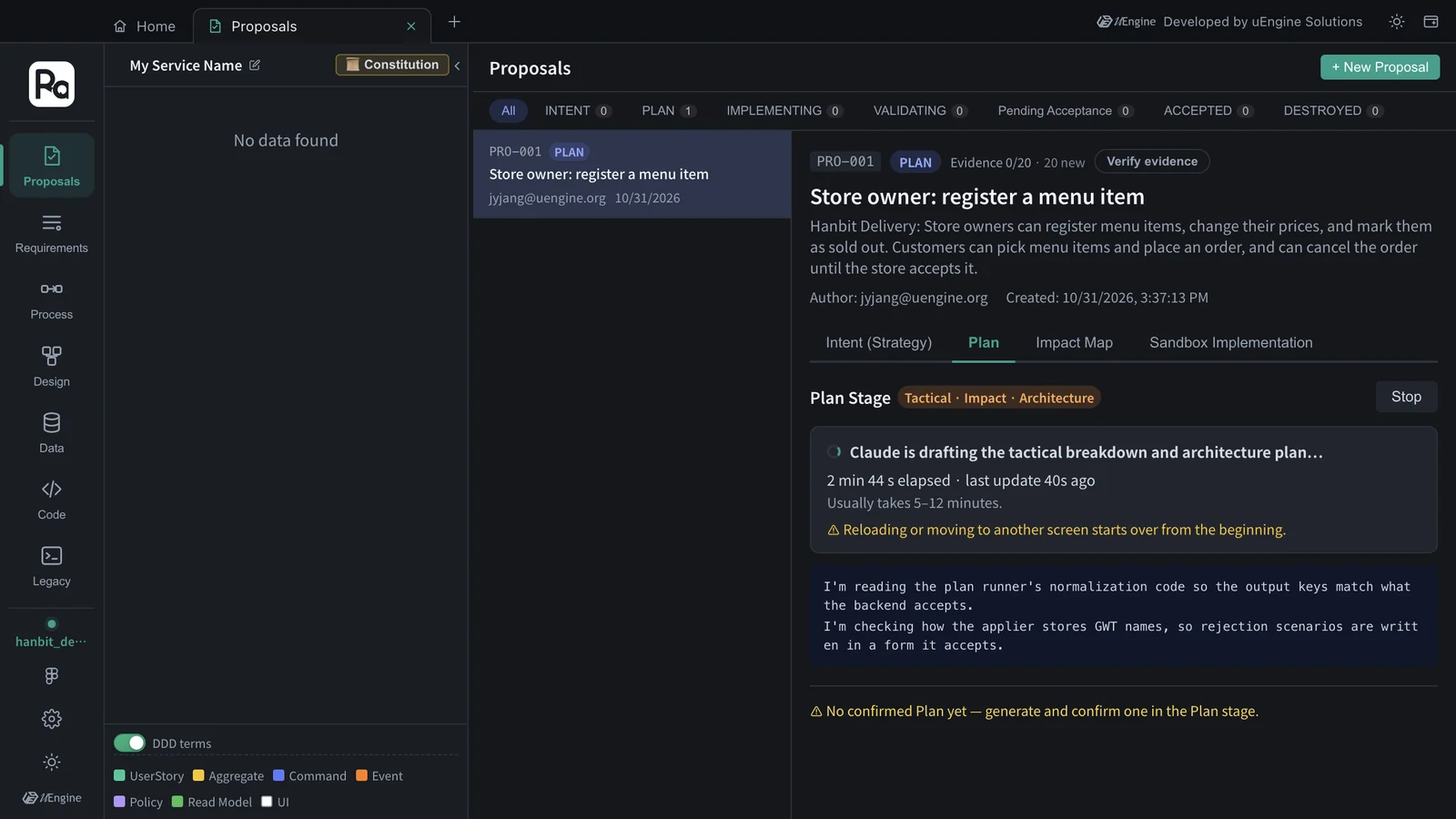Open the Requirements sidebar section
1456x819 pixels.
coord(52,233)
